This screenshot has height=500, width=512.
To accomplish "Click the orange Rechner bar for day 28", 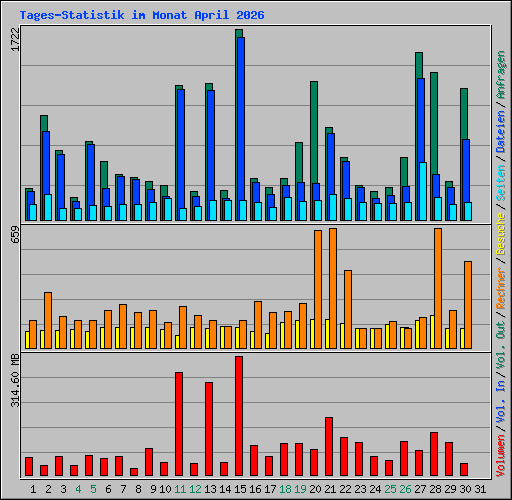I will (438, 288).
